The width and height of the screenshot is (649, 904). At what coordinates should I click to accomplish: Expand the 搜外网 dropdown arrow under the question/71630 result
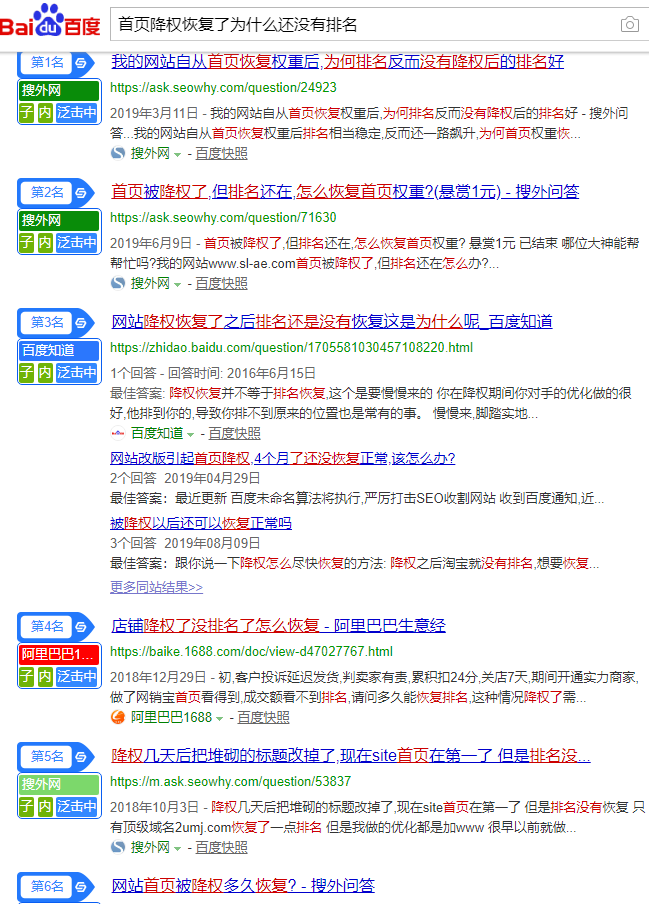click(178, 284)
